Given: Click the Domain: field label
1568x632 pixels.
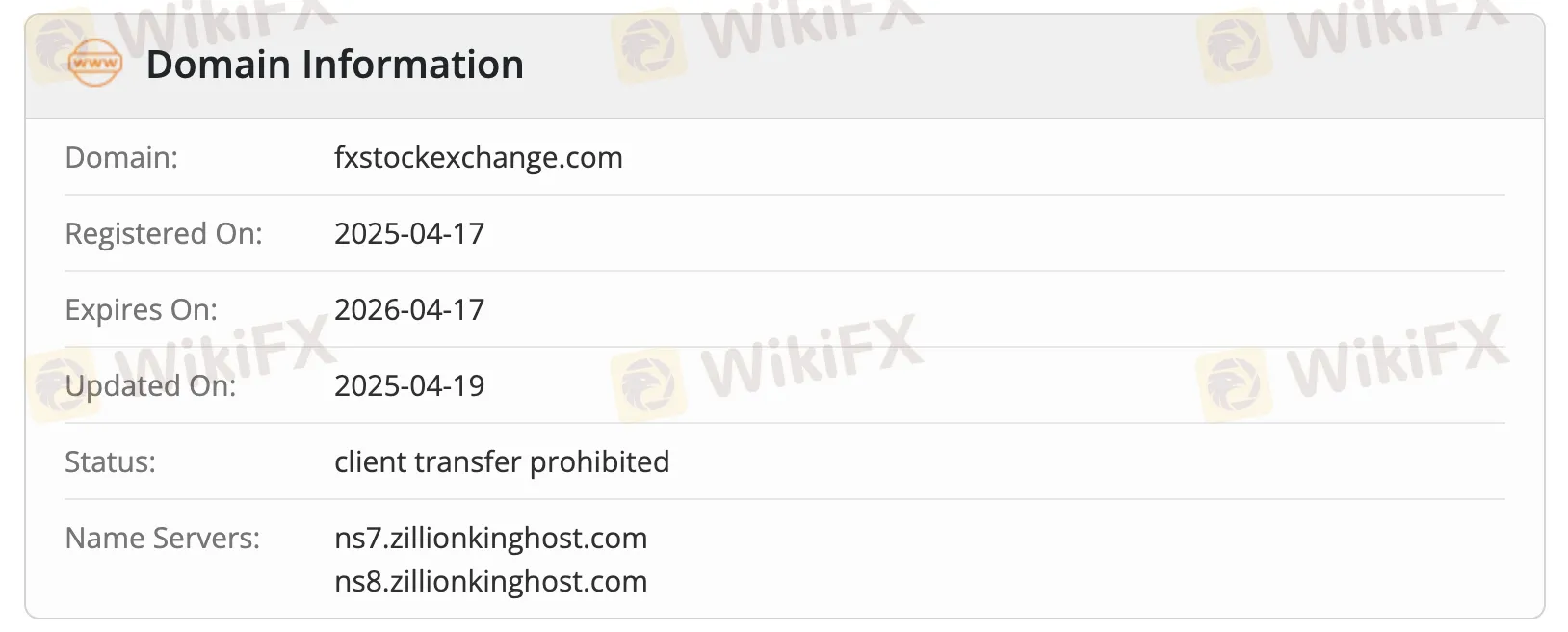Looking at the screenshot, I should (x=121, y=157).
